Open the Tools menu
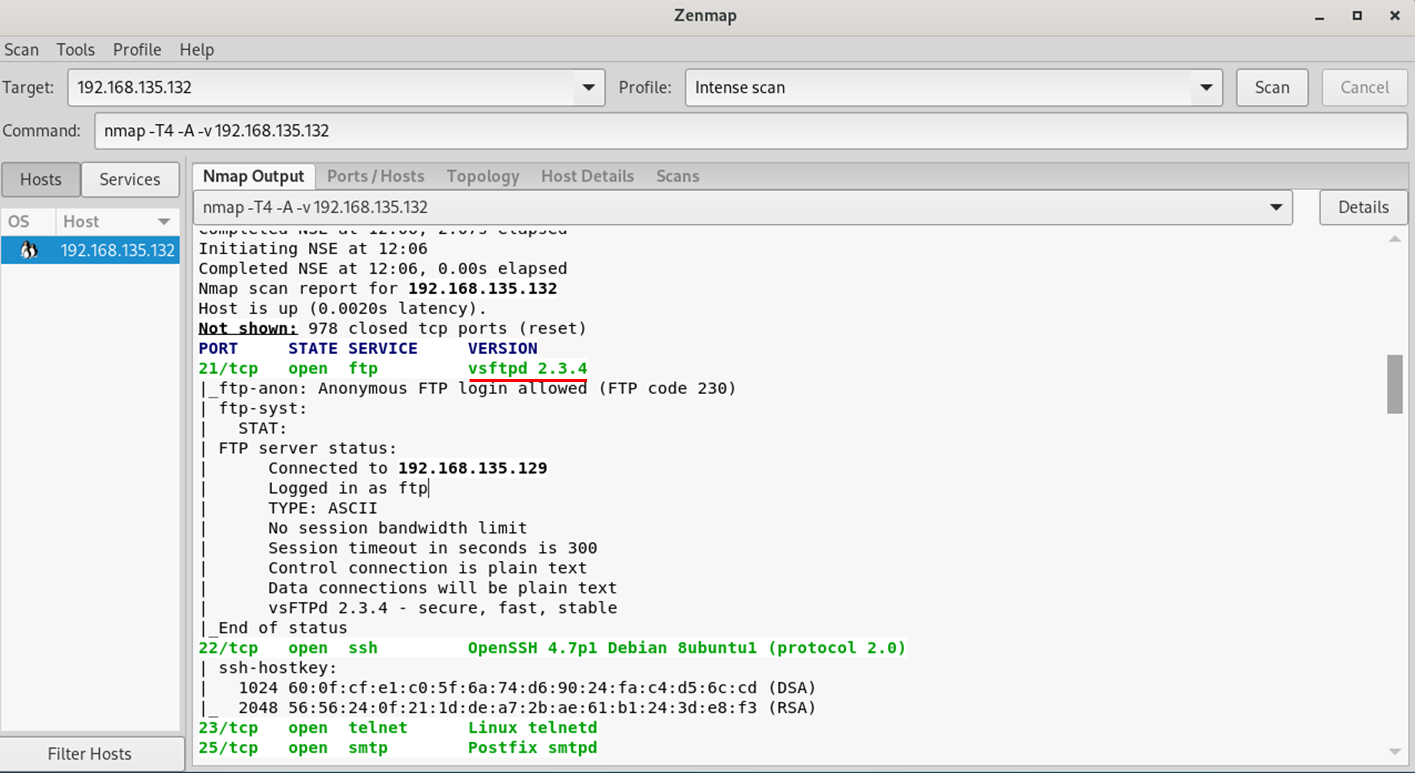This screenshot has height=773, width=1415. point(75,49)
